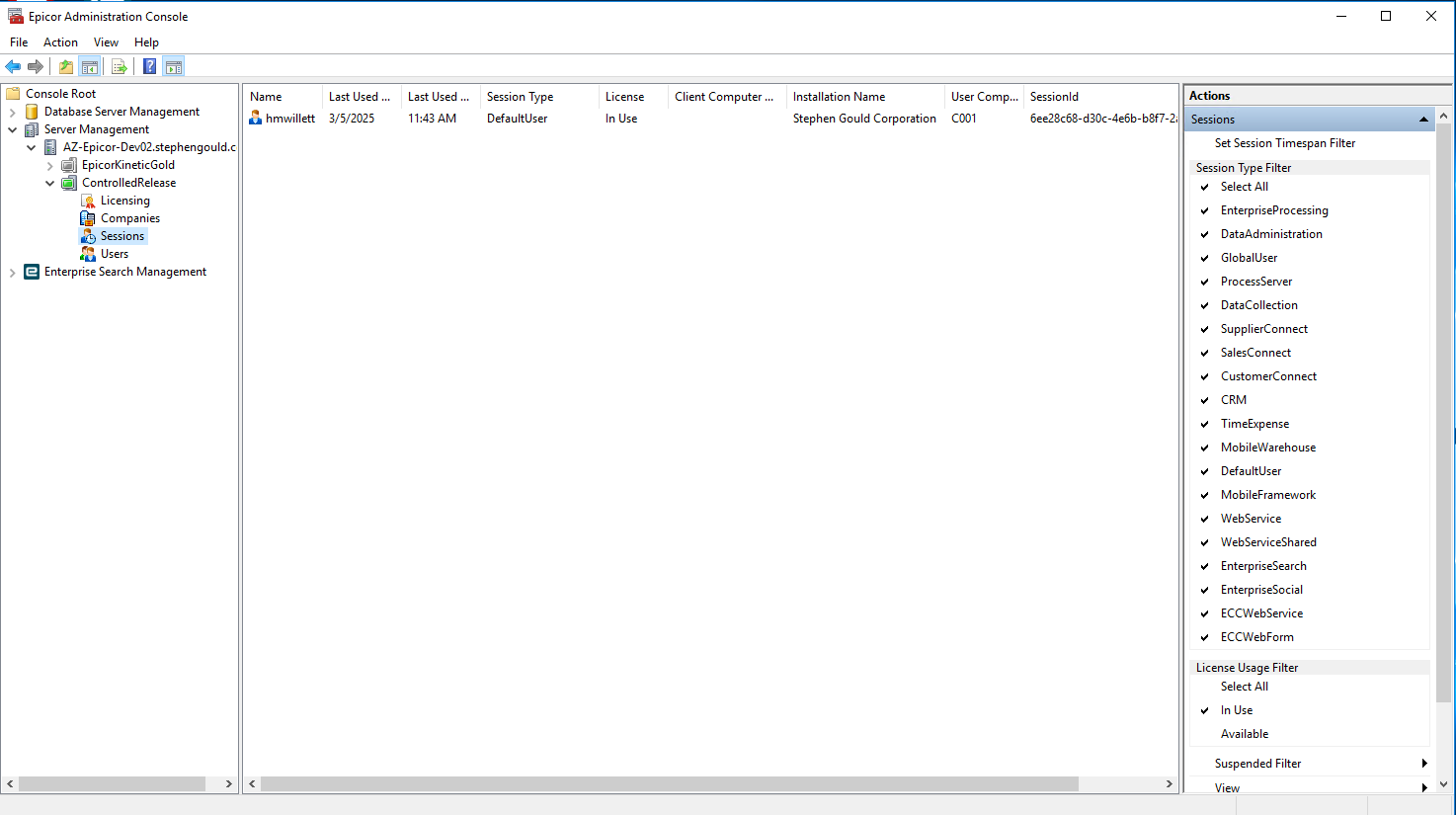Viewport: 1456px width, 815px height.
Task: Click the Epicor Administration Console title icon
Action: [x=15, y=16]
